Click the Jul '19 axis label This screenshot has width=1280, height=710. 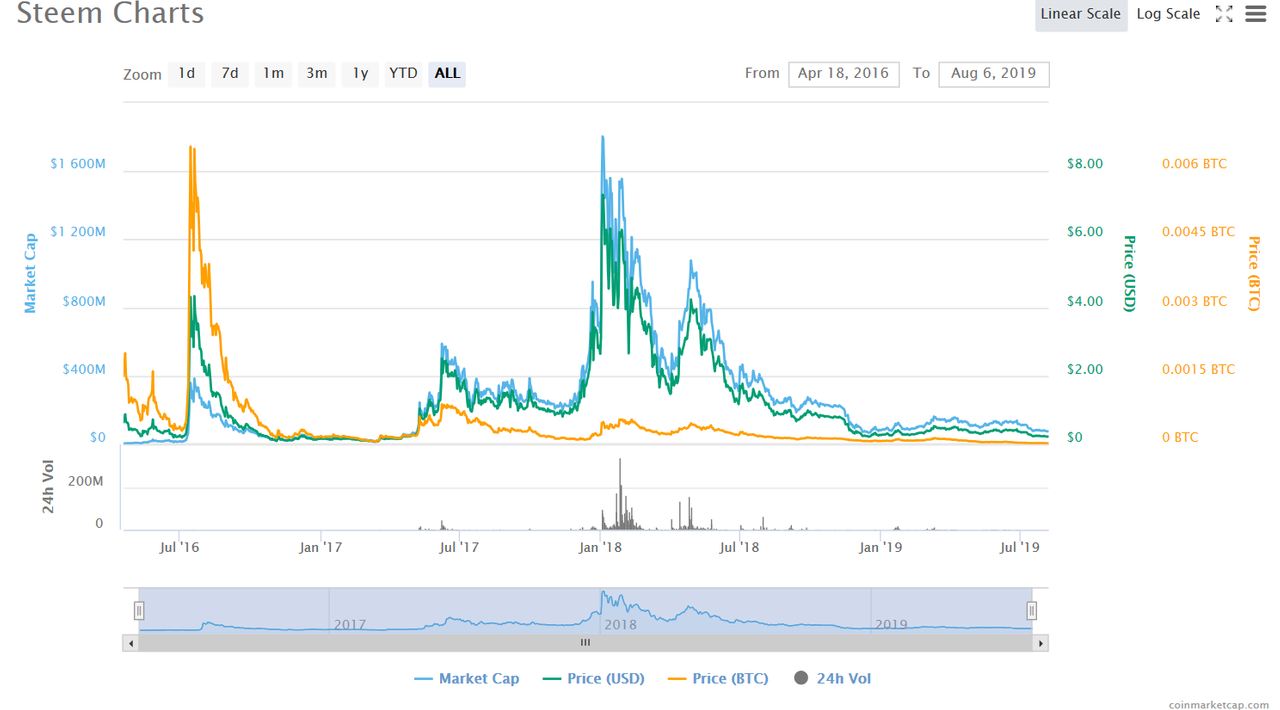click(x=1019, y=546)
